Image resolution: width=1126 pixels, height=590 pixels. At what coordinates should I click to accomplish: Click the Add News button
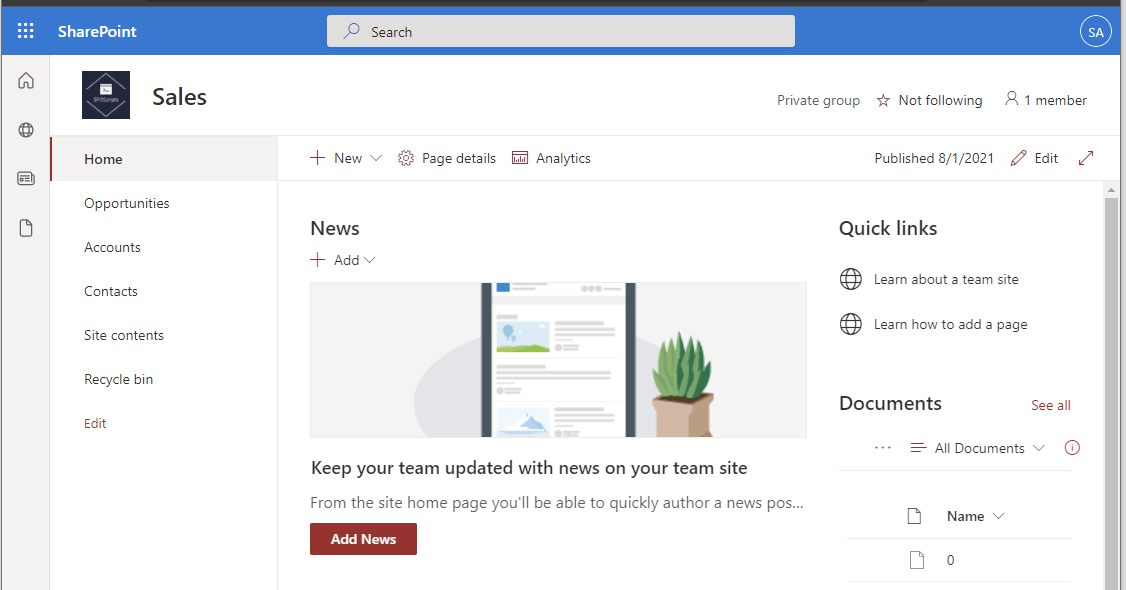pos(363,539)
